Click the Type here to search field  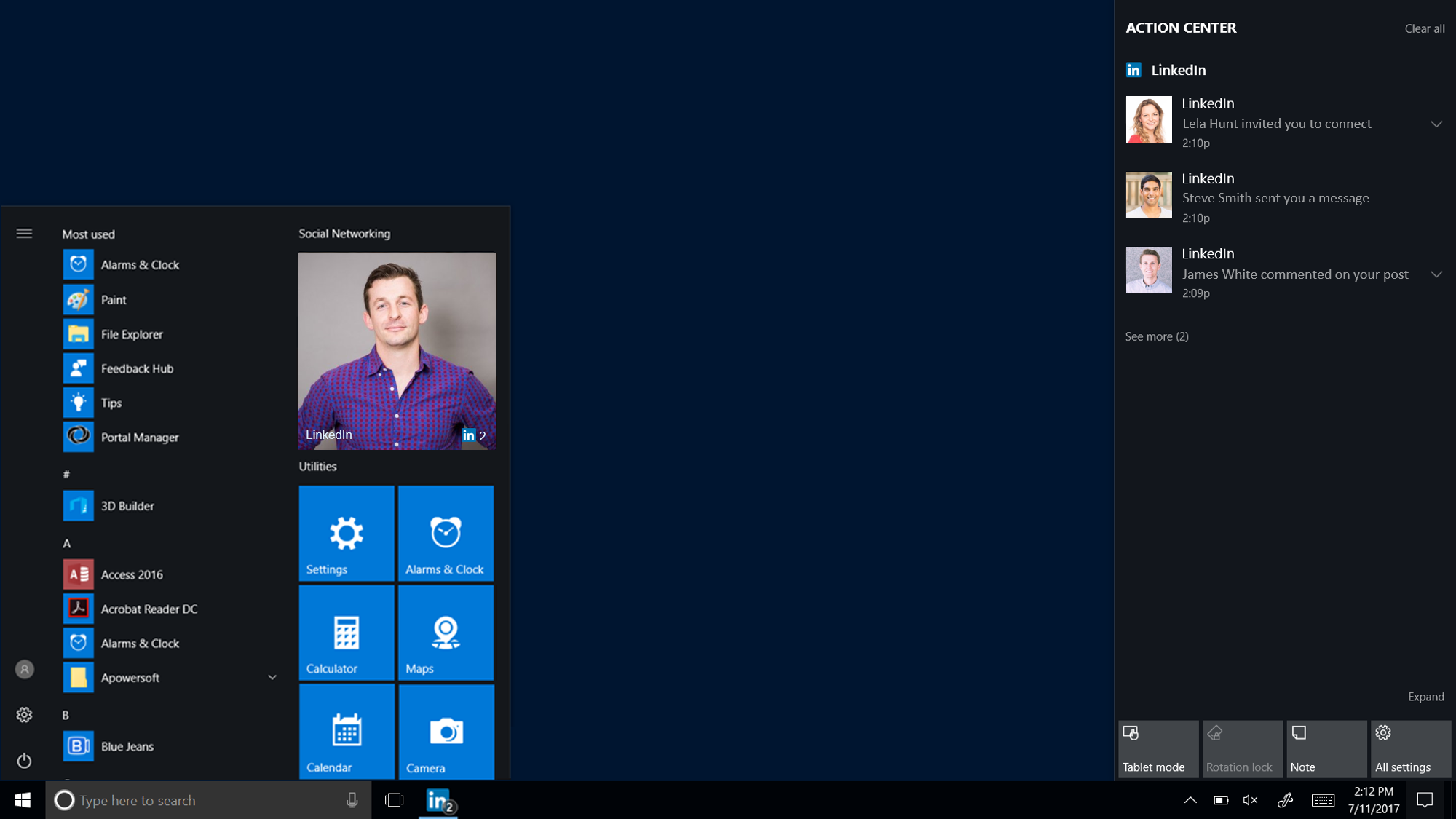(182, 799)
